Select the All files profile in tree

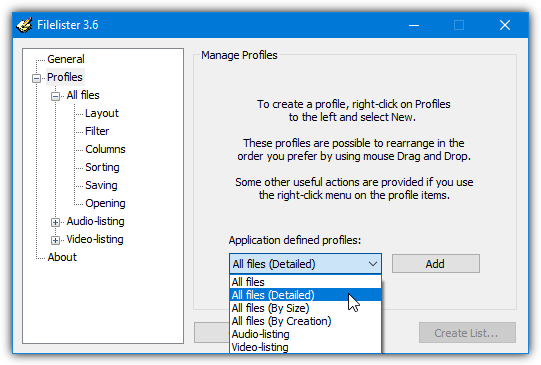pos(83,95)
